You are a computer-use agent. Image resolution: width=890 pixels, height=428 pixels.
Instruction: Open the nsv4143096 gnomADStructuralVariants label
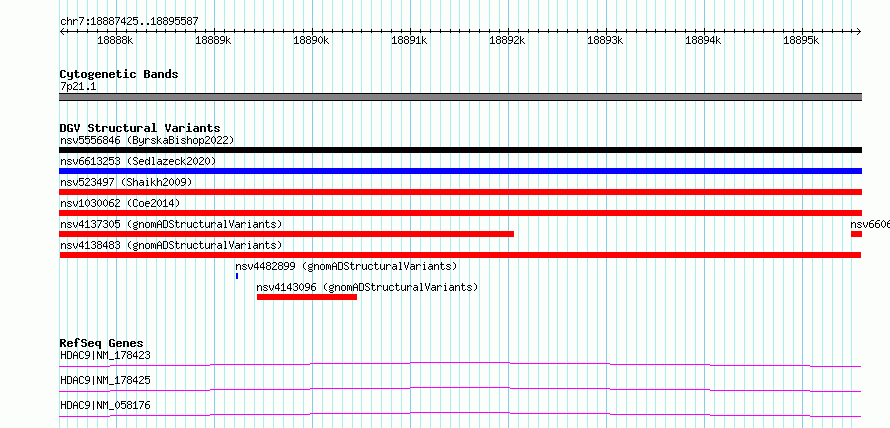point(367,287)
